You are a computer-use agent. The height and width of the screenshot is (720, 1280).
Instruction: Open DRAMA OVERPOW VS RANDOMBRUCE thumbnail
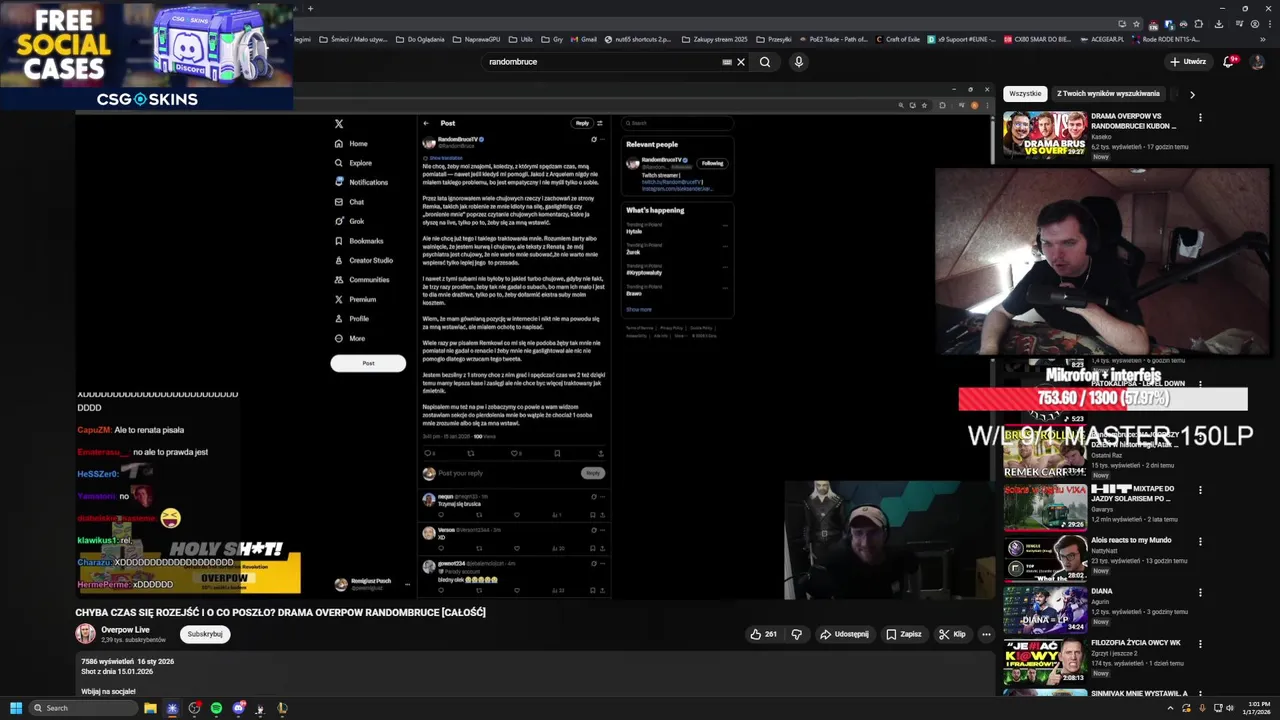point(1045,135)
